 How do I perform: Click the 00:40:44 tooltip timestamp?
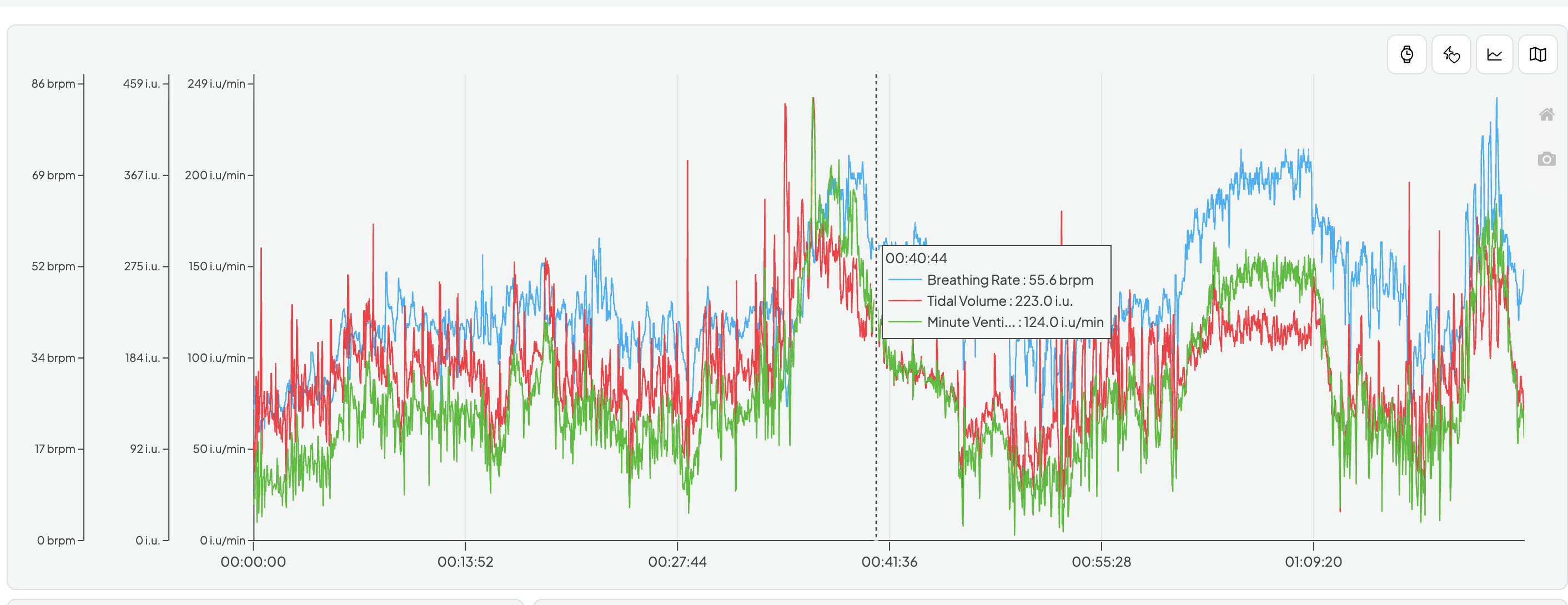click(916, 258)
